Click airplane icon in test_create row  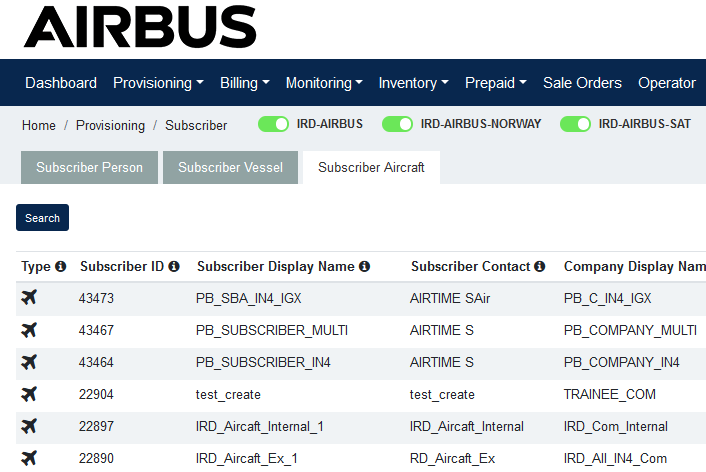click(29, 394)
